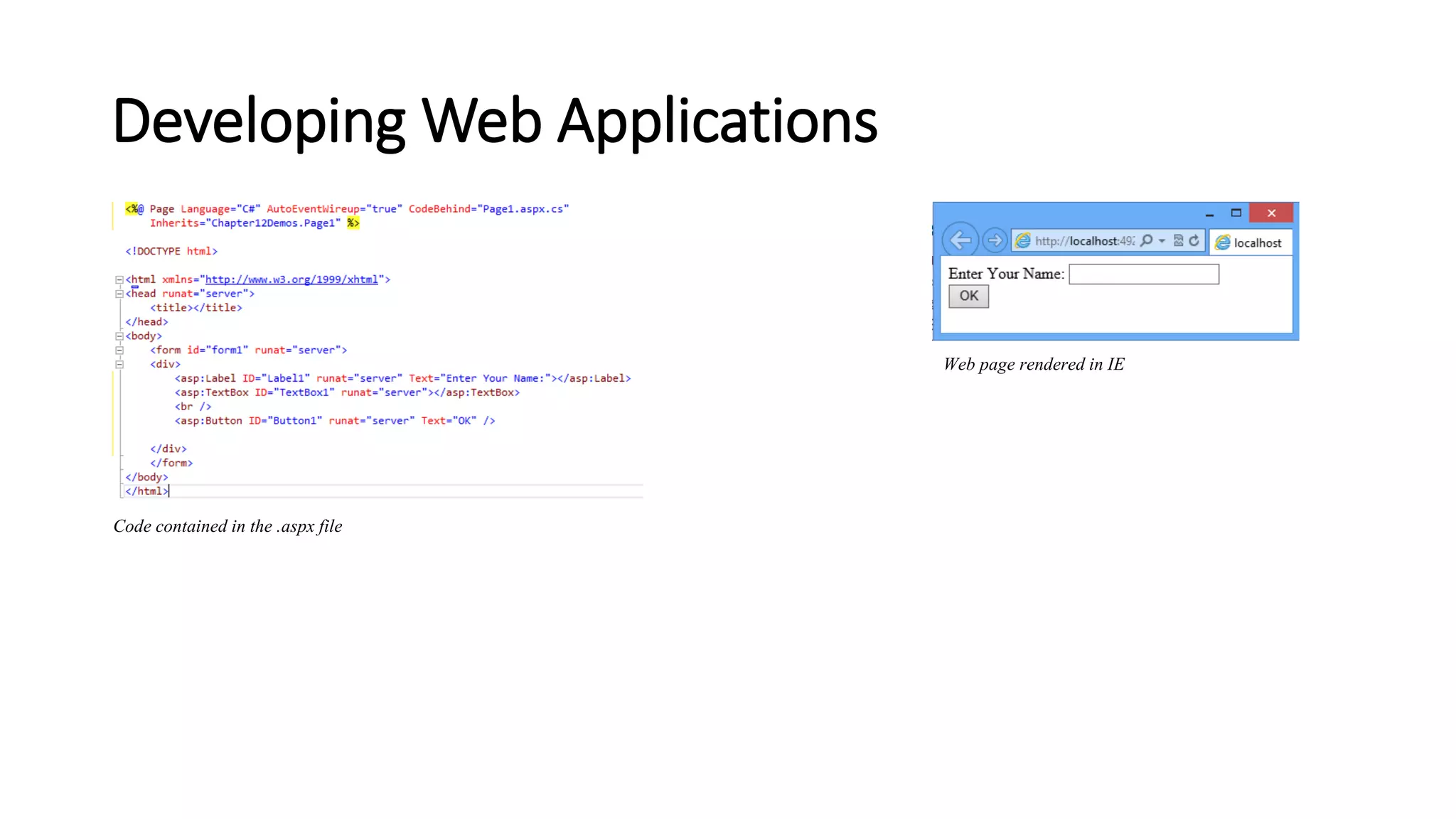The width and height of the screenshot is (1456, 819).
Task: Collapse the form tag code outline
Action: click(x=119, y=350)
